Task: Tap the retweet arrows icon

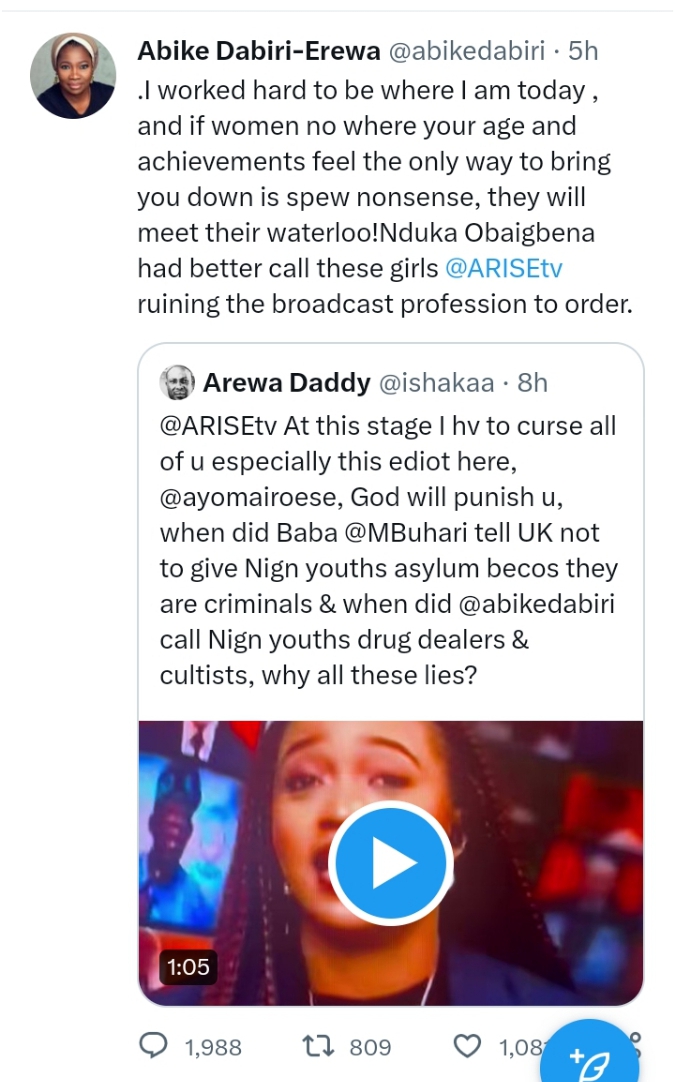Action: (x=317, y=1046)
